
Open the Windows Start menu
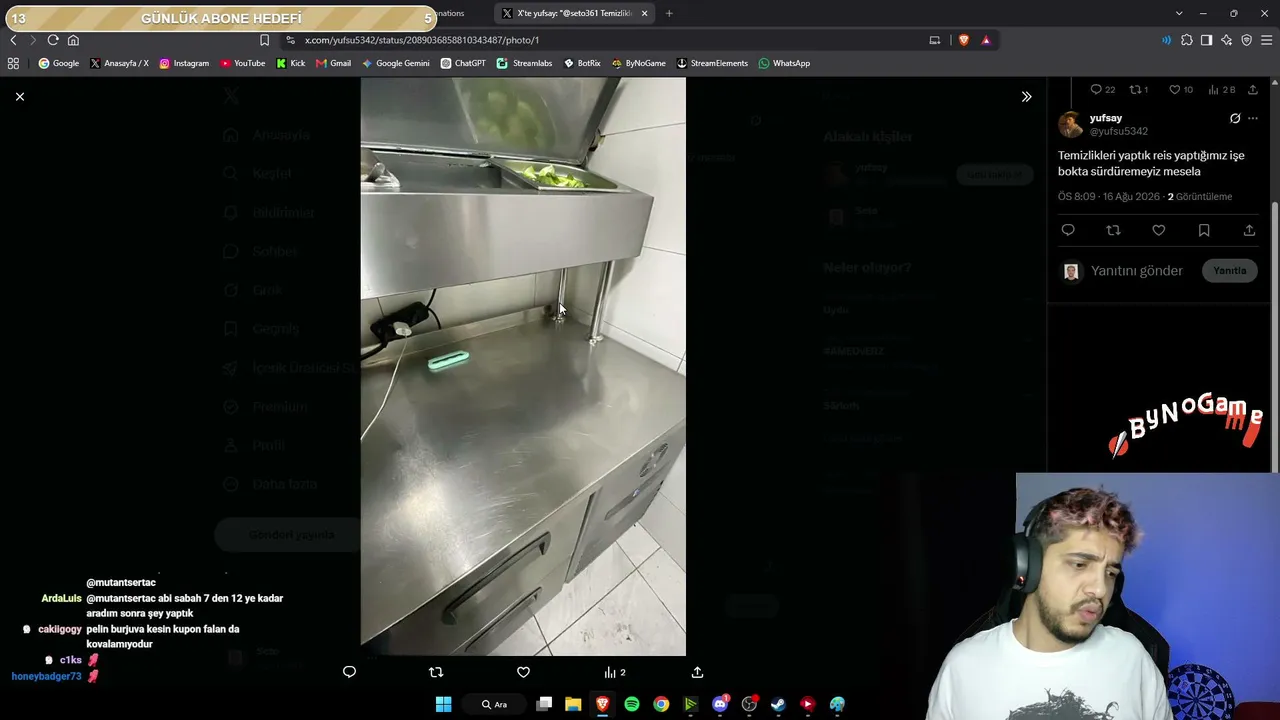443,704
